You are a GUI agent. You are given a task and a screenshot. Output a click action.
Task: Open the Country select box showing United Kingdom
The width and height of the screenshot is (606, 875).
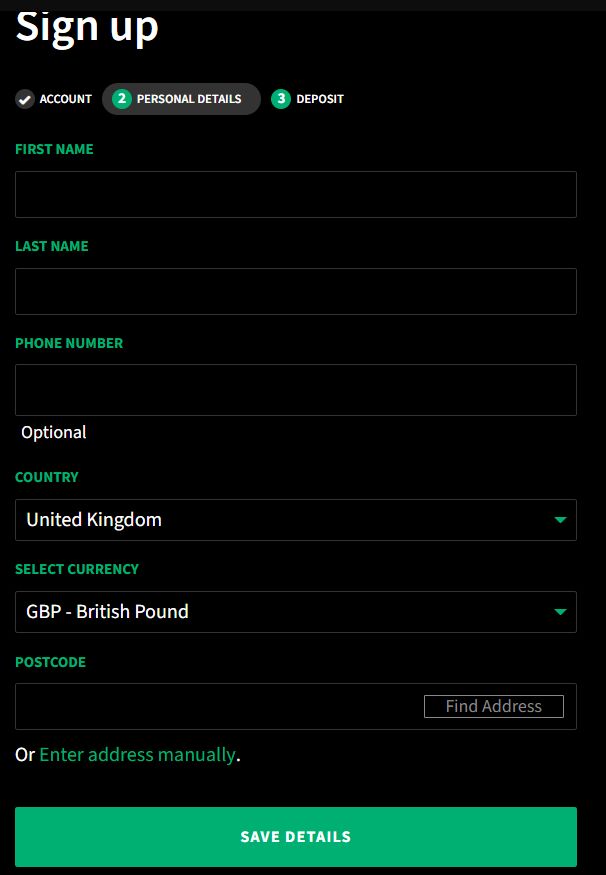coord(296,520)
